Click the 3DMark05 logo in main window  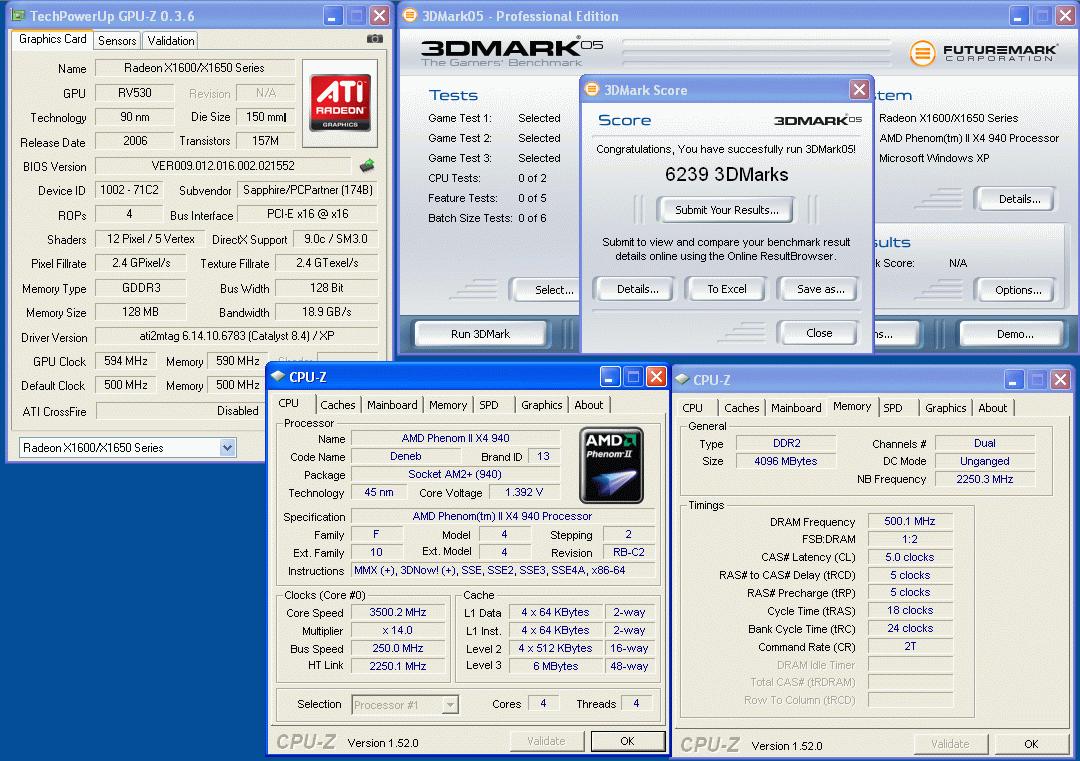[511, 52]
